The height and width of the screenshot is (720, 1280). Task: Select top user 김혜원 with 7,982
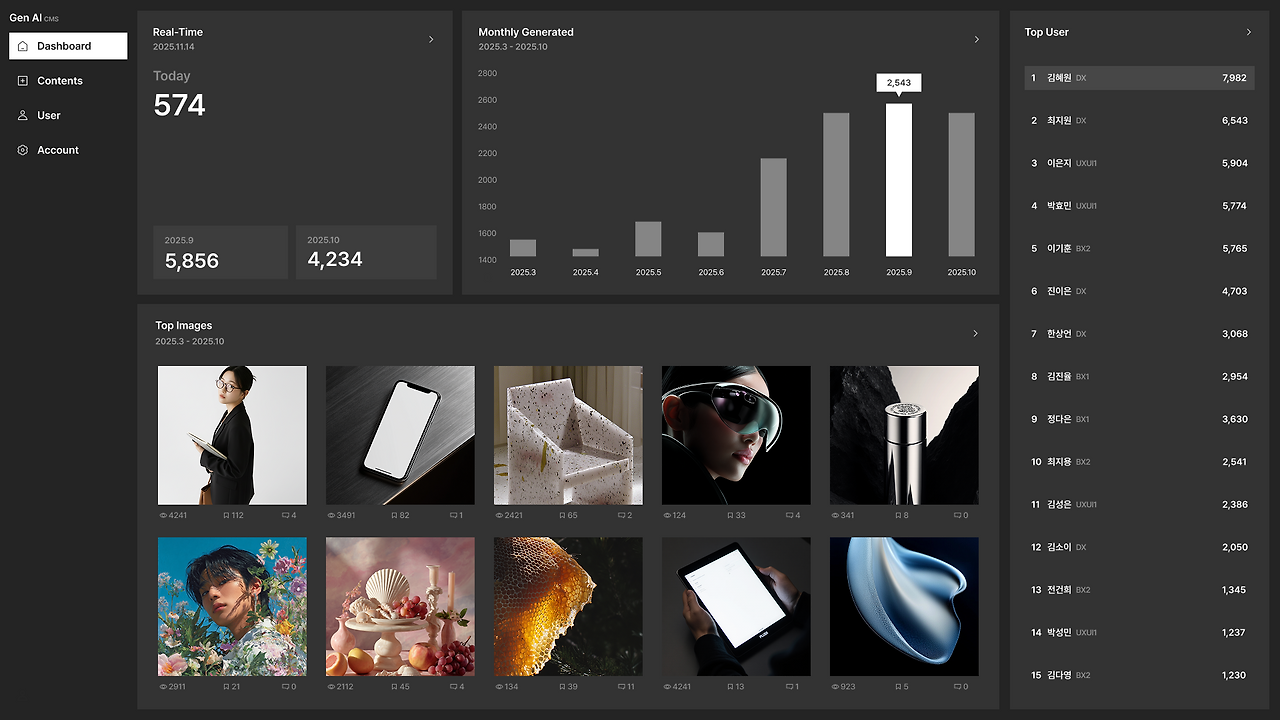click(x=1139, y=78)
